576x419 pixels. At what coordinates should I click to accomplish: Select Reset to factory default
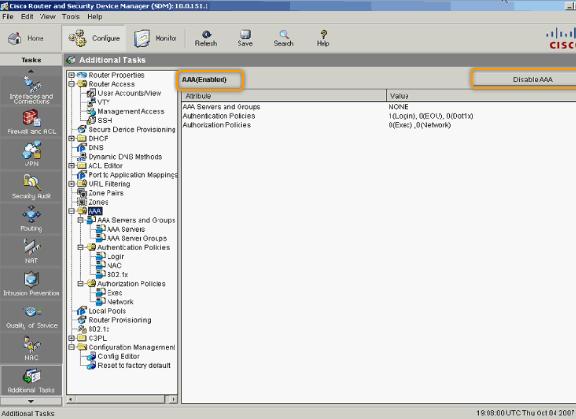(134, 366)
